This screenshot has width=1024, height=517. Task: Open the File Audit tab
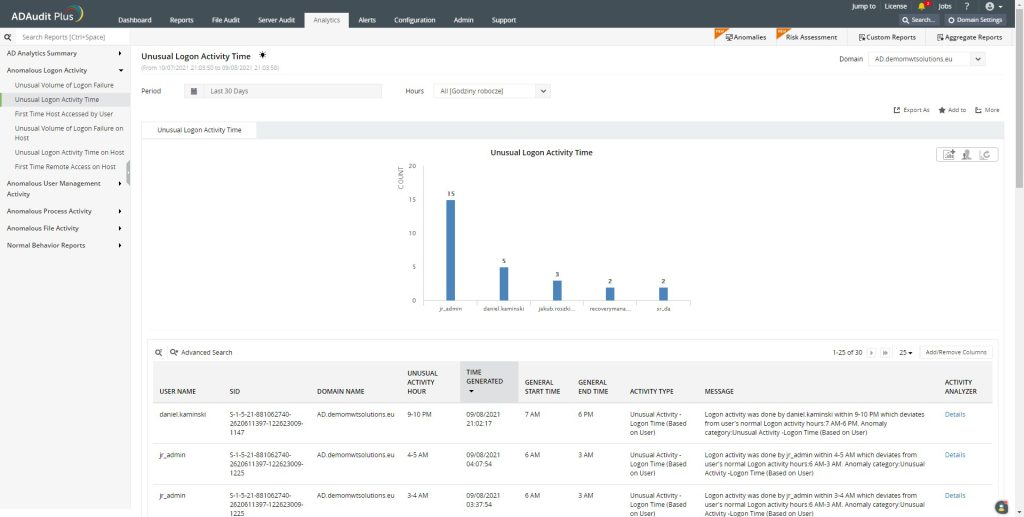225,20
